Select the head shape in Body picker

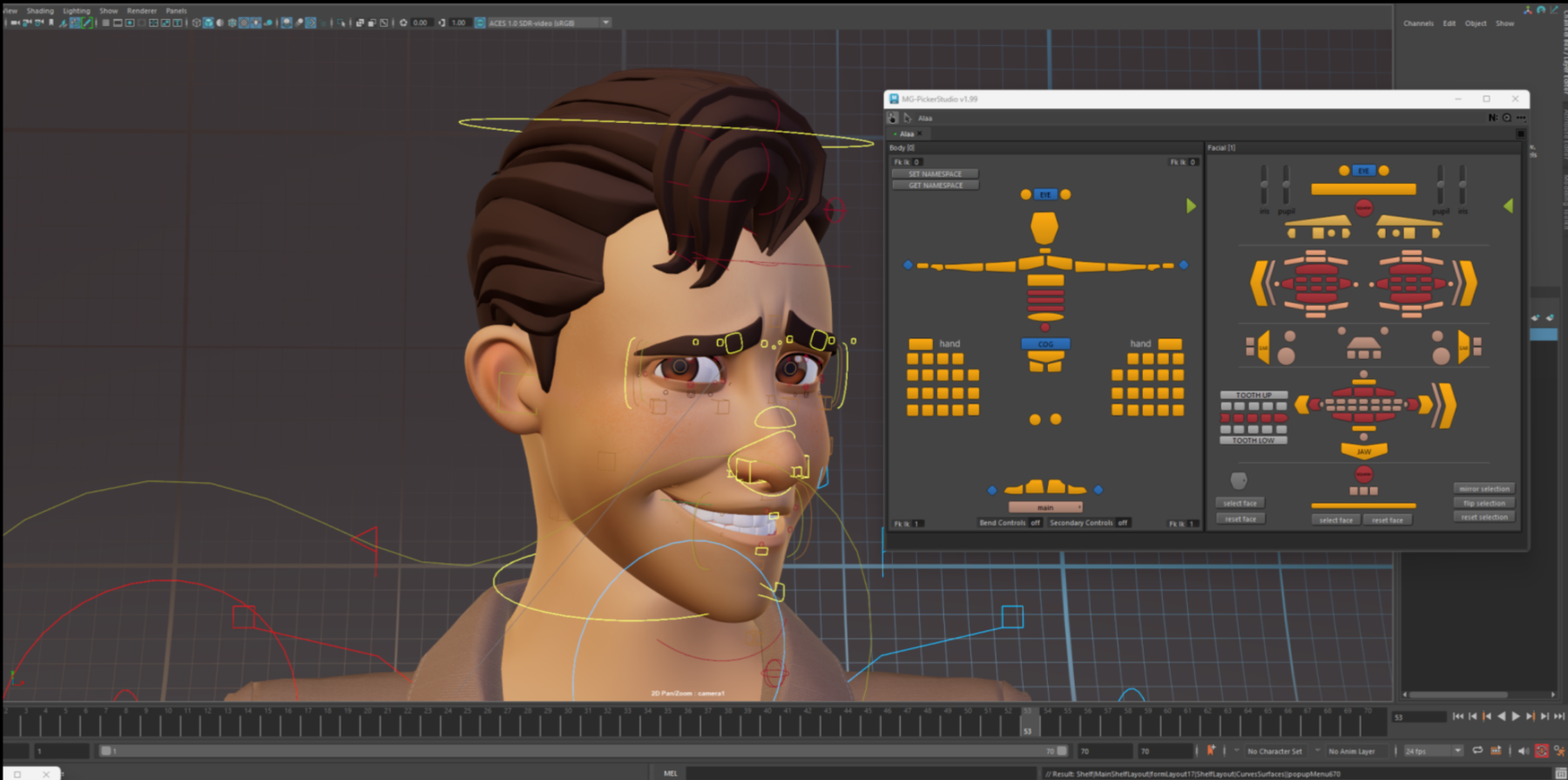click(x=1044, y=227)
